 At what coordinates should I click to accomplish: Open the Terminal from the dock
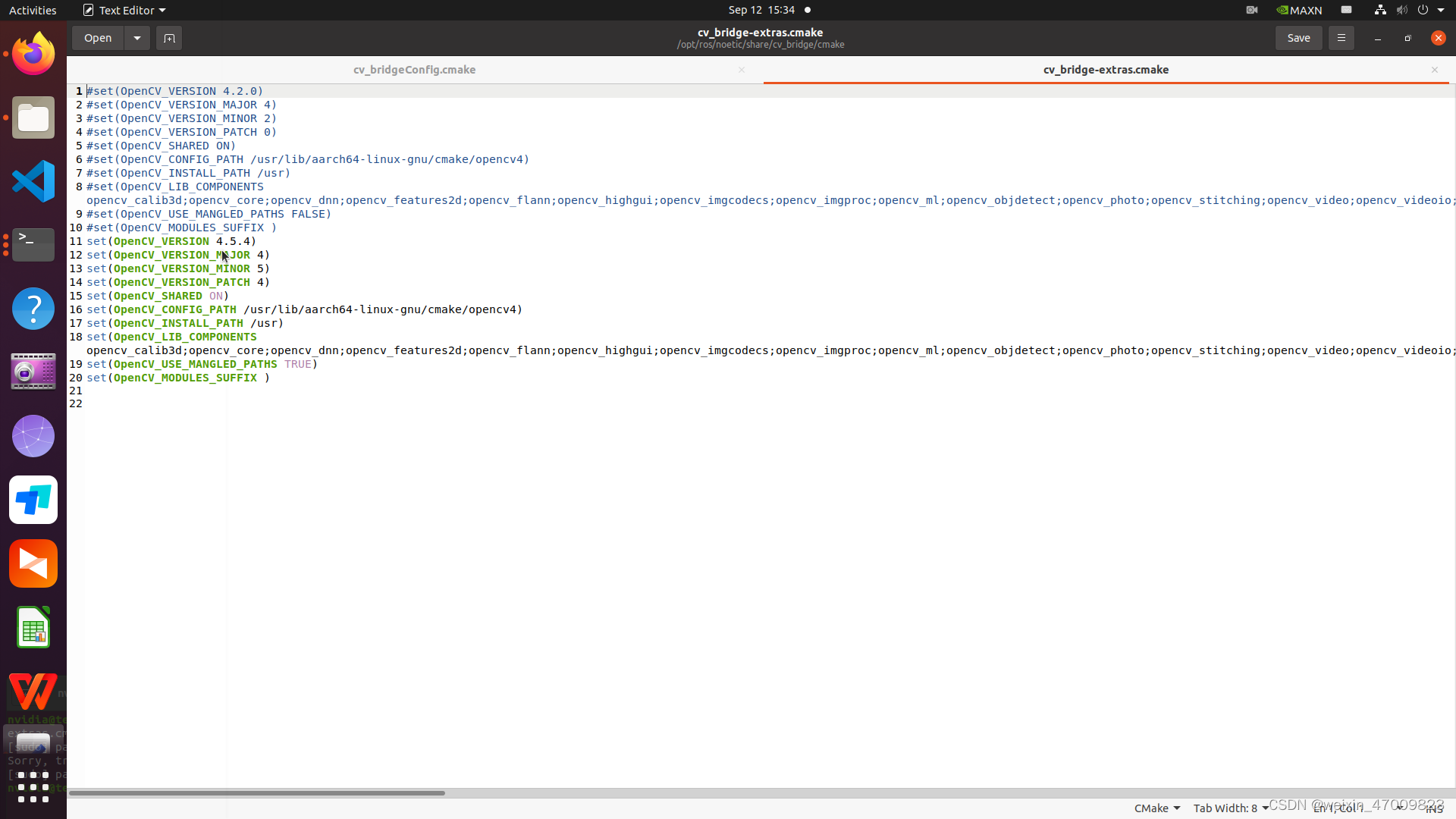[x=33, y=244]
